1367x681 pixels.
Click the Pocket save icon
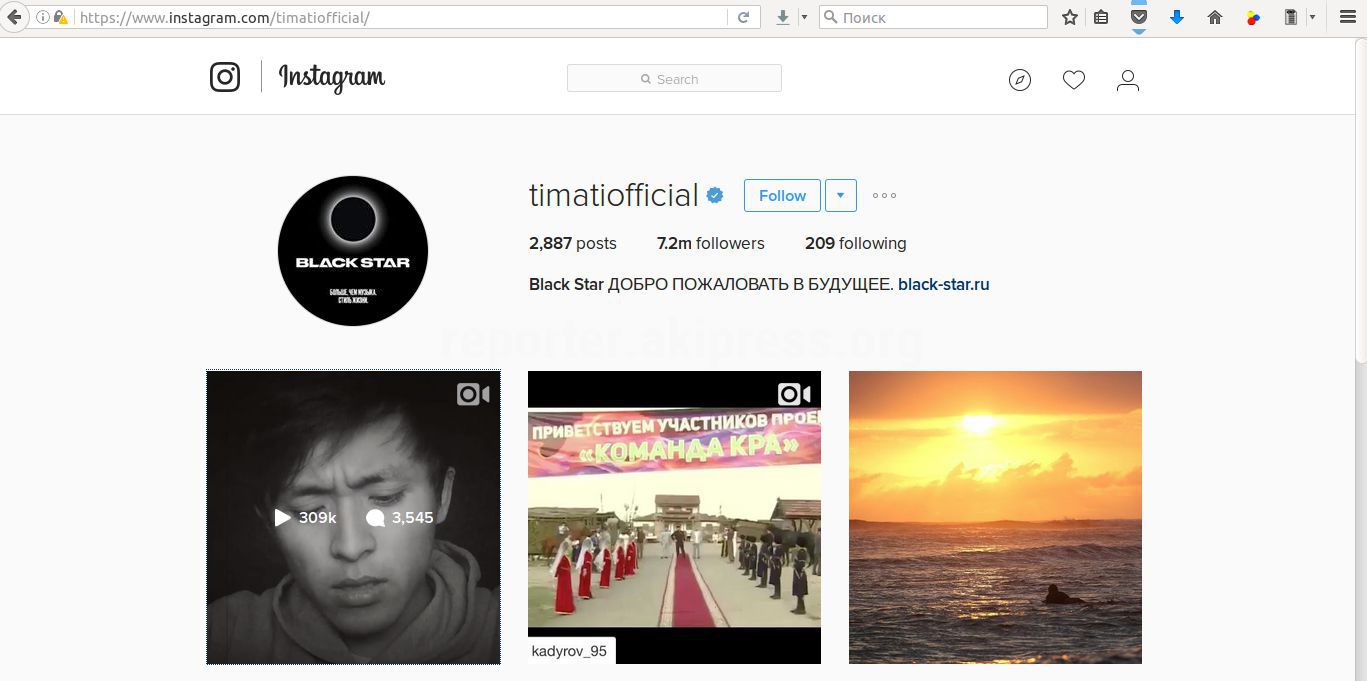pos(1138,17)
